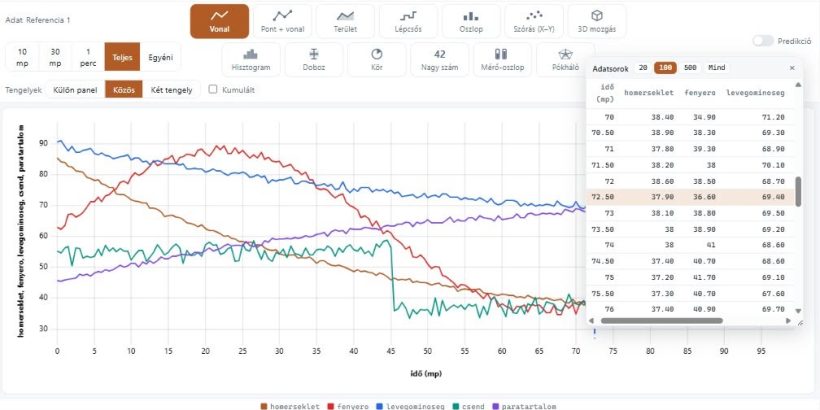Set time range to 10 mp
The width and height of the screenshot is (820, 410).
22,57
